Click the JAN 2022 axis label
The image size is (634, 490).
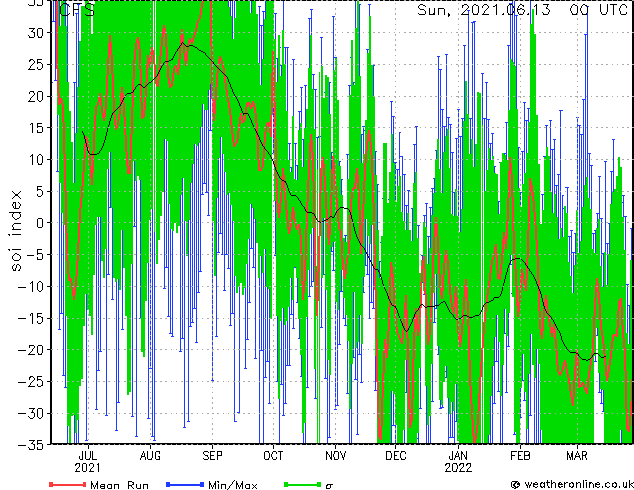(458, 462)
